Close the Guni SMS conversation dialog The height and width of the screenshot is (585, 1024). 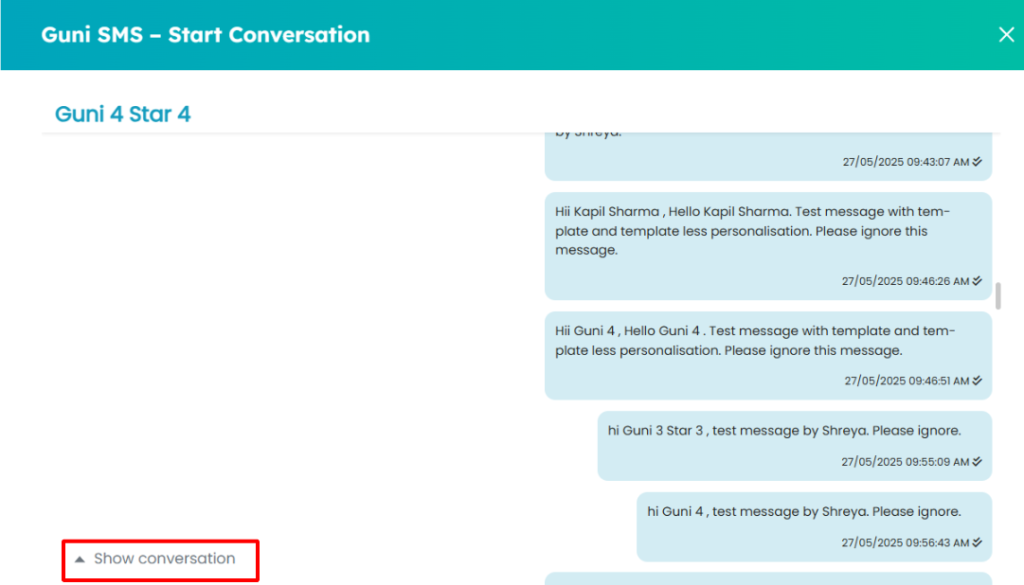click(x=1006, y=35)
